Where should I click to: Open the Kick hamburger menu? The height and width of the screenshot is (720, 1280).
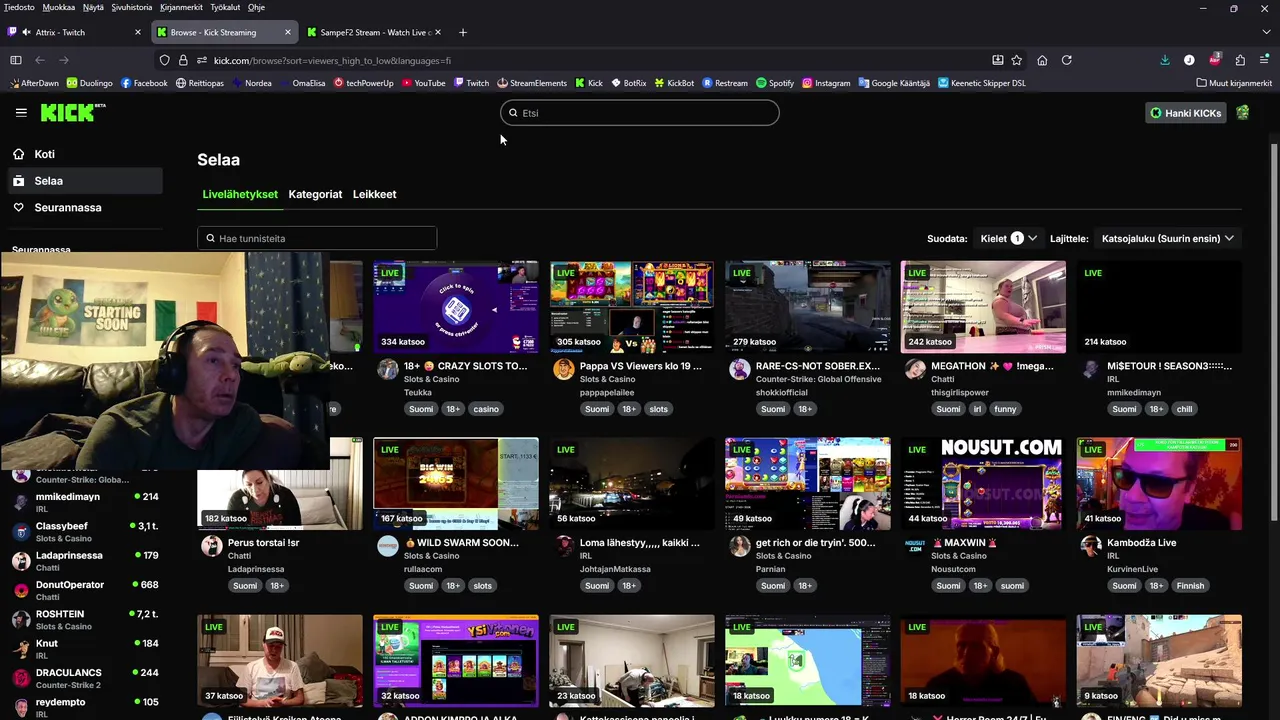click(21, 113)
